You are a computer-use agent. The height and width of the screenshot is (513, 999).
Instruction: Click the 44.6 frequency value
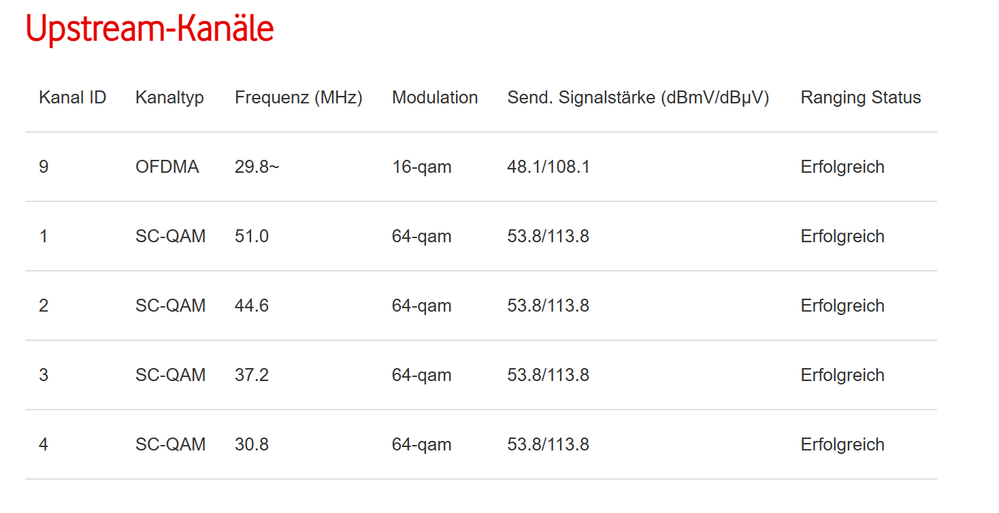251,306
